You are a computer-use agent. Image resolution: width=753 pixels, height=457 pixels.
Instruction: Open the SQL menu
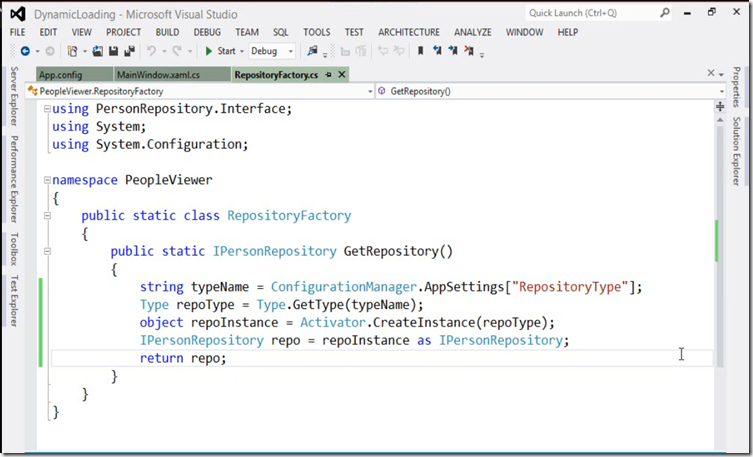[280, 32]
